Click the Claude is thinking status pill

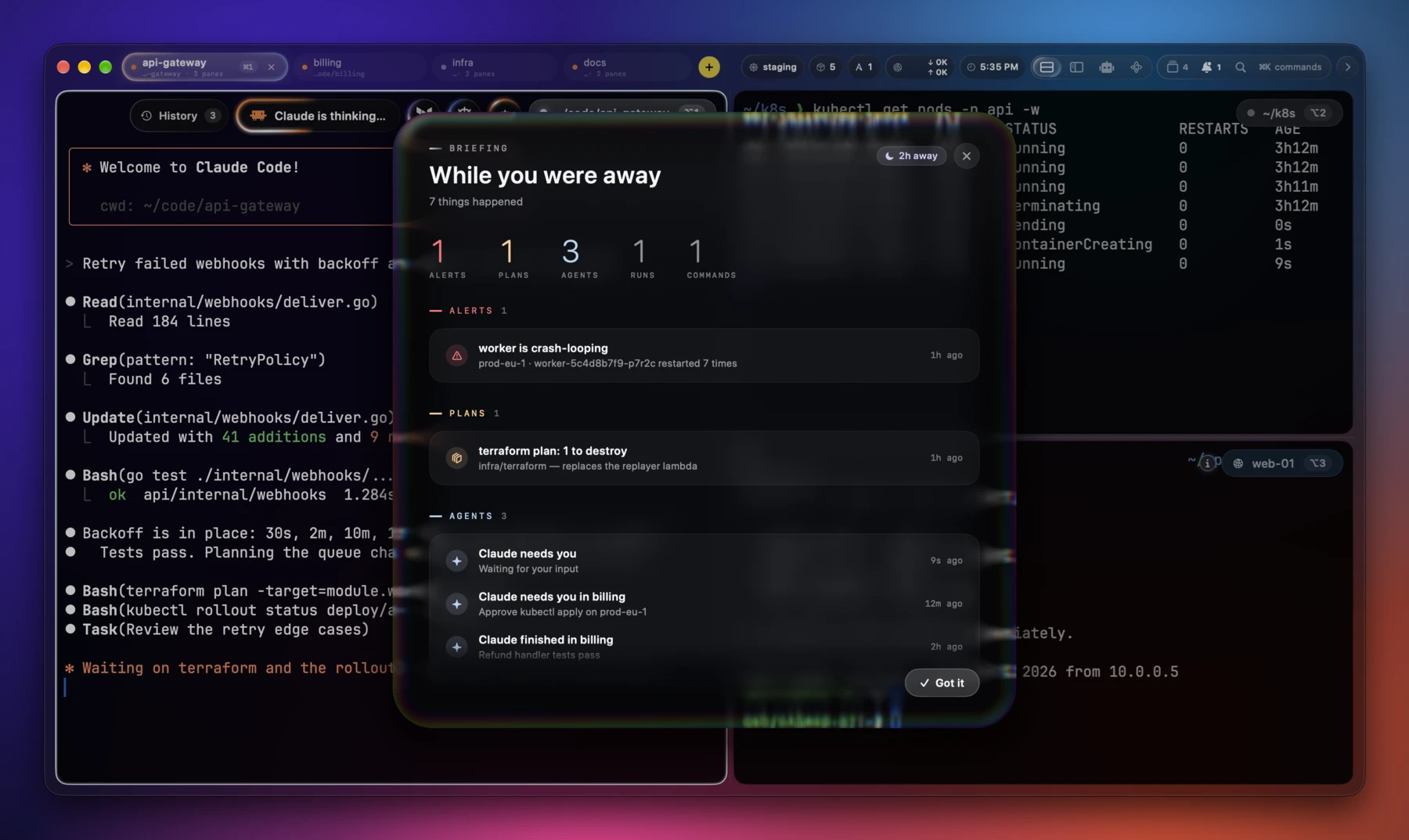pyautogui.click(x=318, y=116)
